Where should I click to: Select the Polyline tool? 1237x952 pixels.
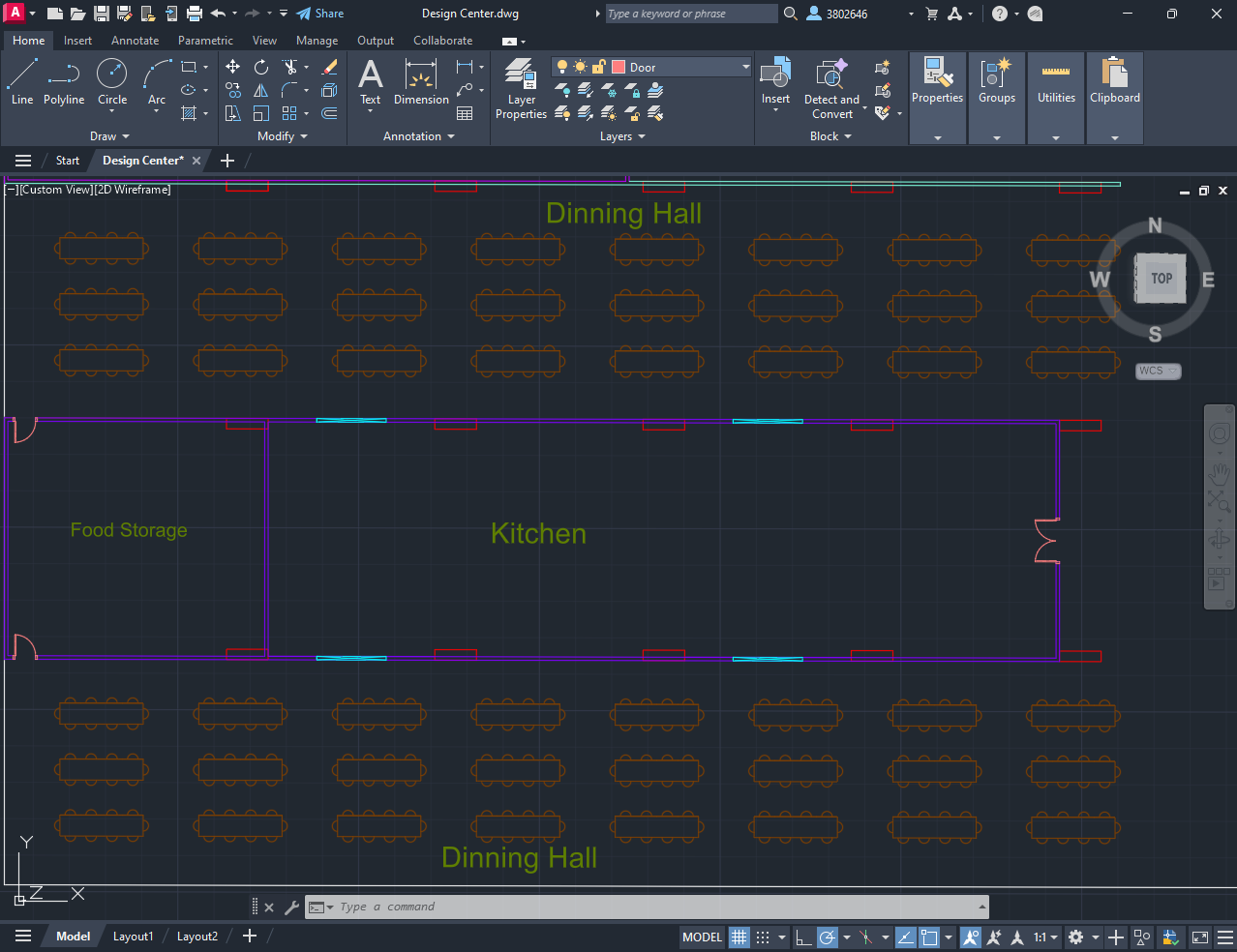(x=64, y=81)
